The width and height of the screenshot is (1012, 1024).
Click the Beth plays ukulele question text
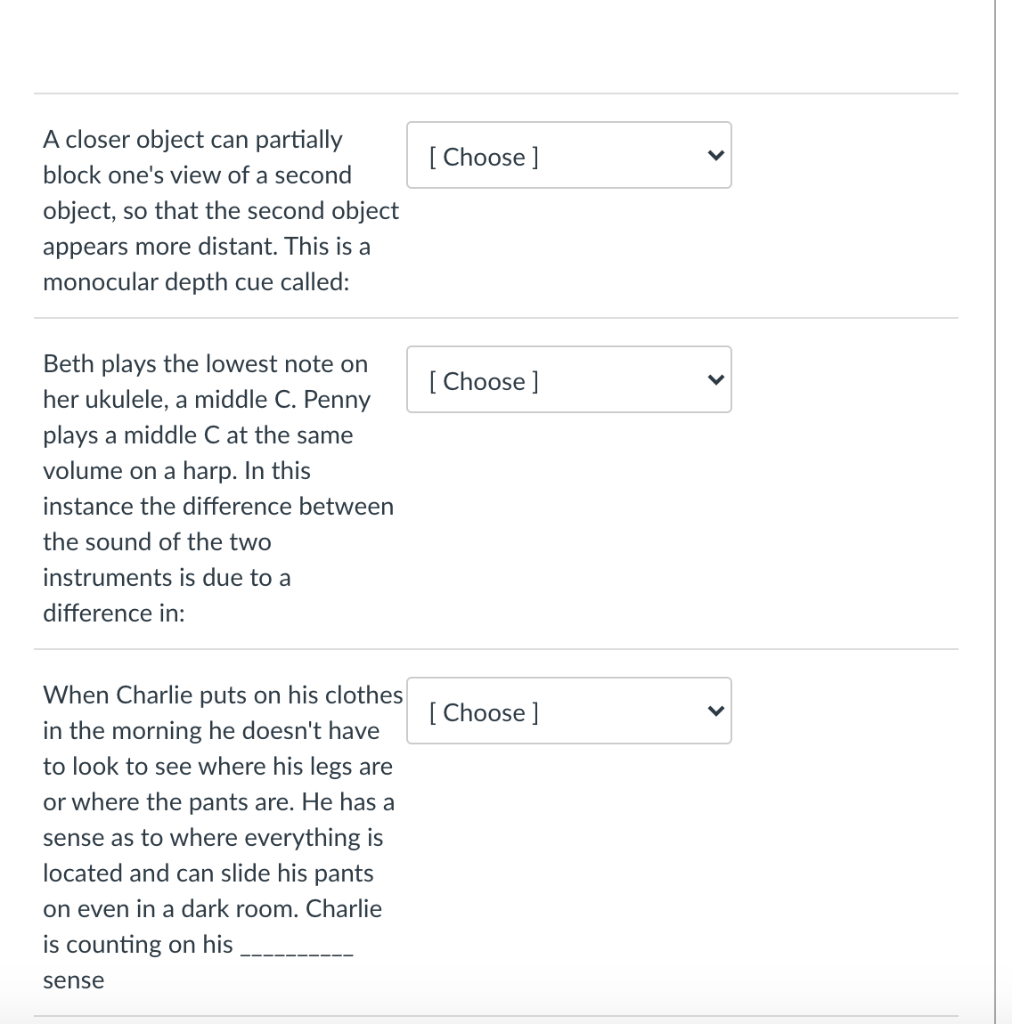(x=220, y=488)
